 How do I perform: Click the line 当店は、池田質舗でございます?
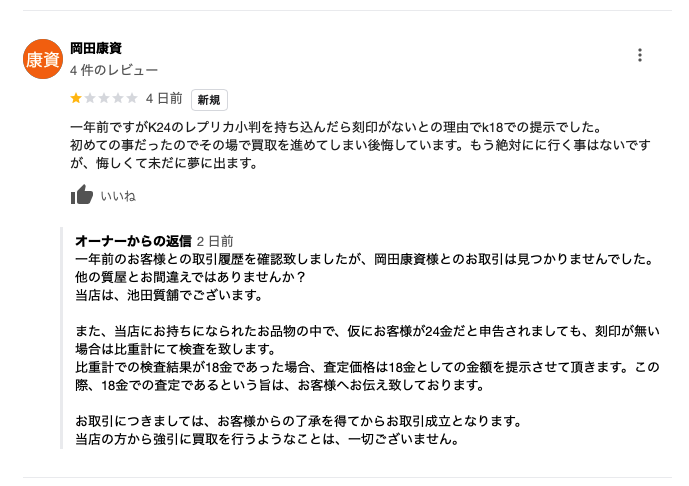point(168,295)
